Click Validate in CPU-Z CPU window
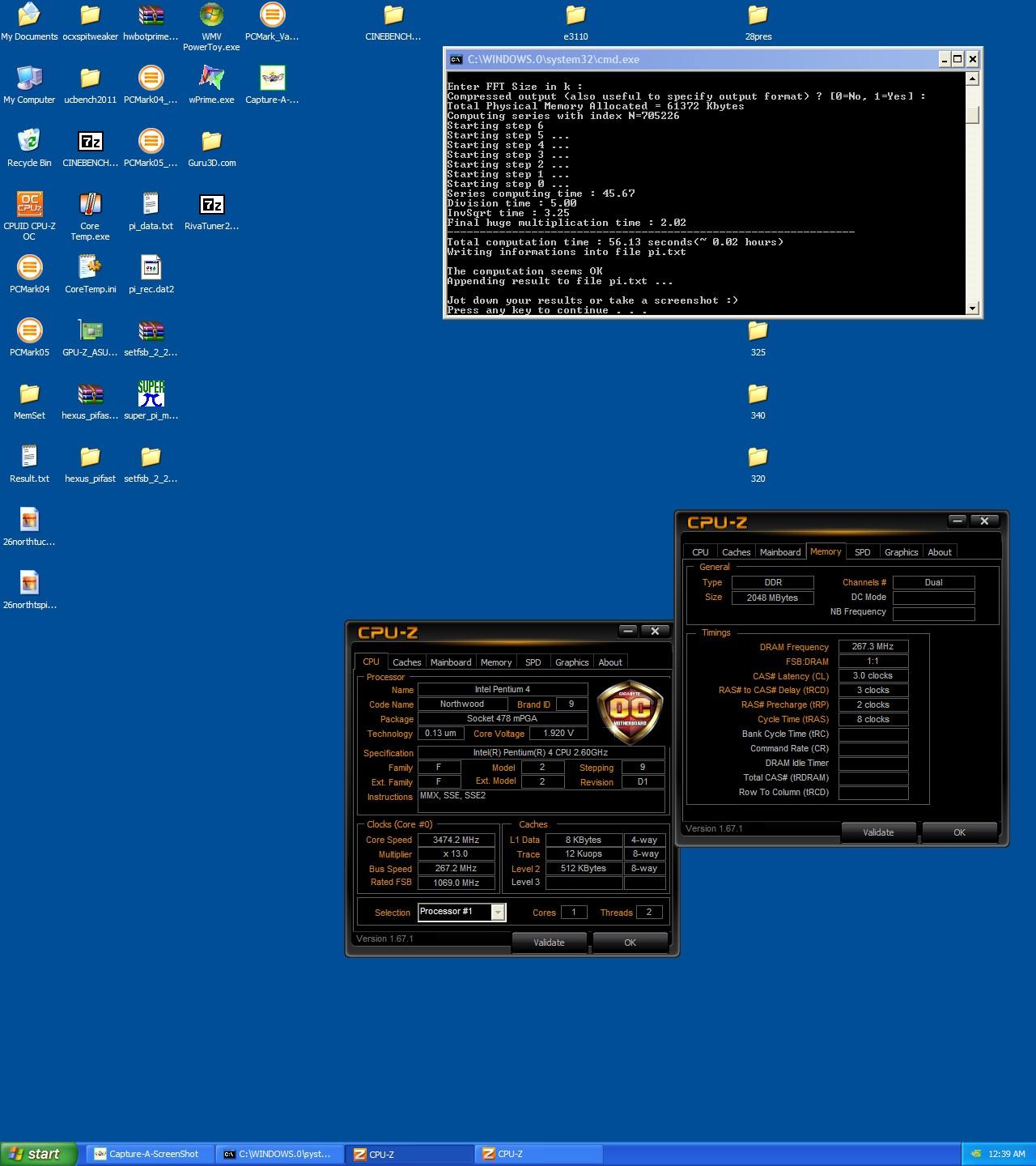Screen dimensions: 1036x1166 coord(549,943)
